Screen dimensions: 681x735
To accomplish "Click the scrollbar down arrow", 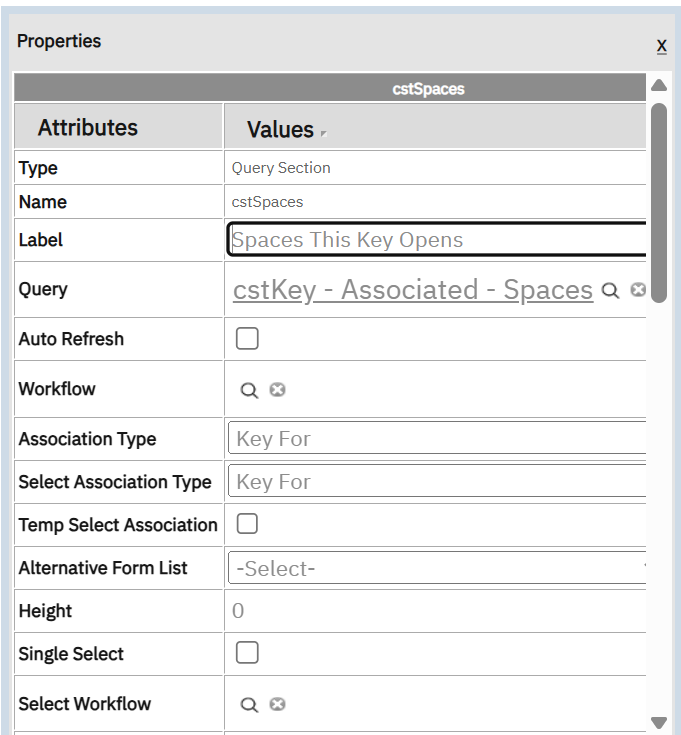I will pos(659,722).
